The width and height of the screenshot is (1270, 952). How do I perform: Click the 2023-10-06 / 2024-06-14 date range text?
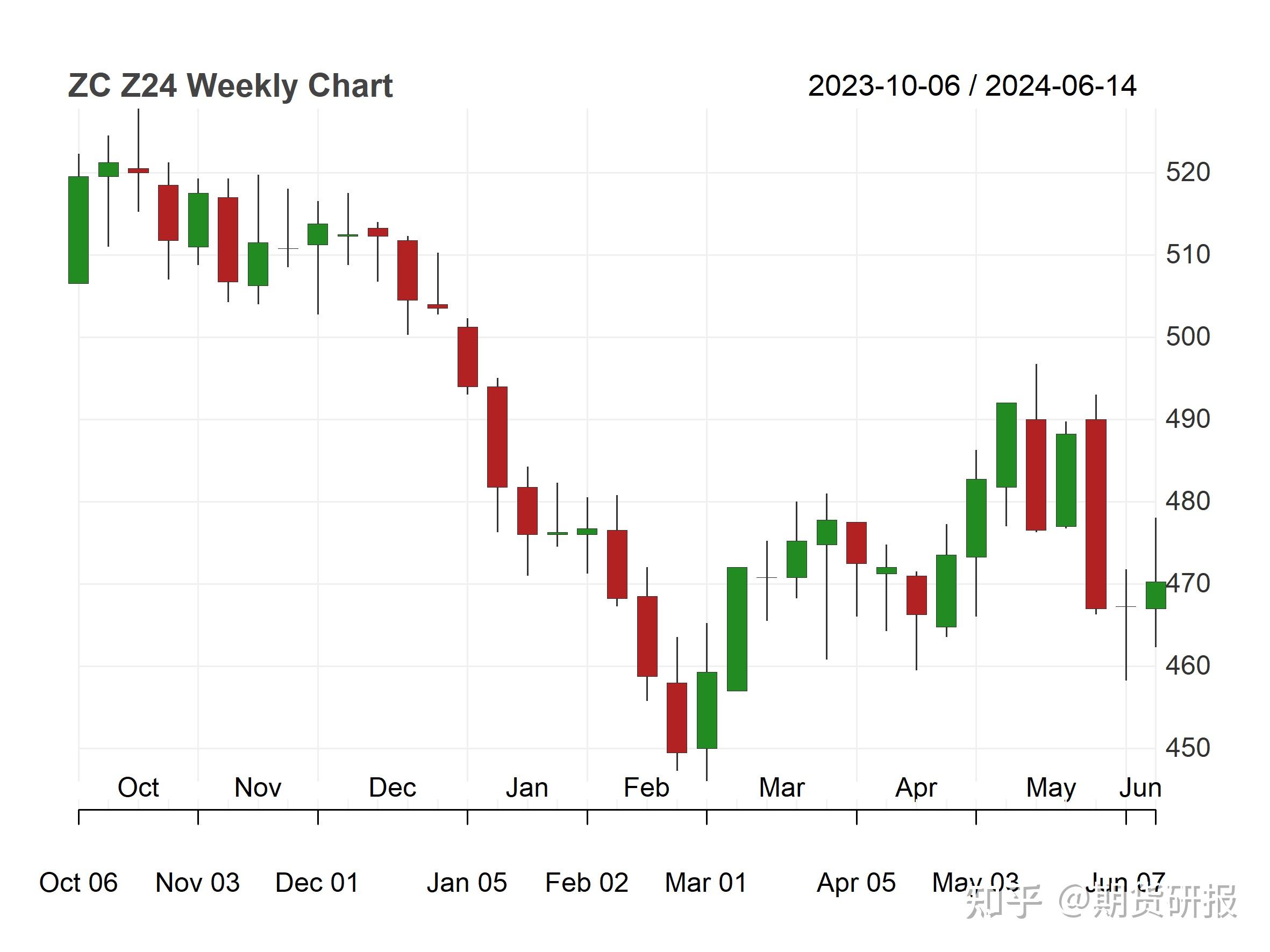972,86
